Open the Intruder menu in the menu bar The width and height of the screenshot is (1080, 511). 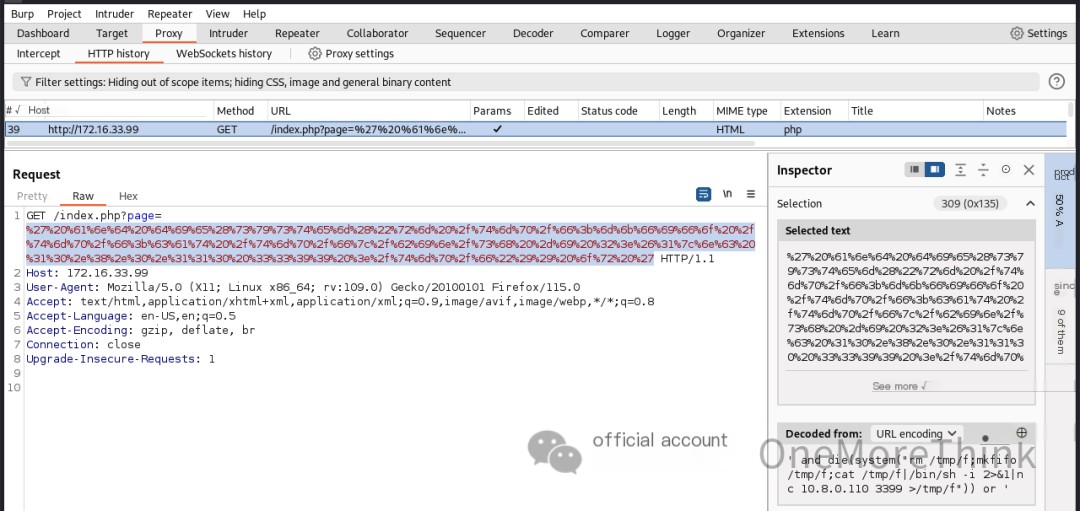coord(114,14)
